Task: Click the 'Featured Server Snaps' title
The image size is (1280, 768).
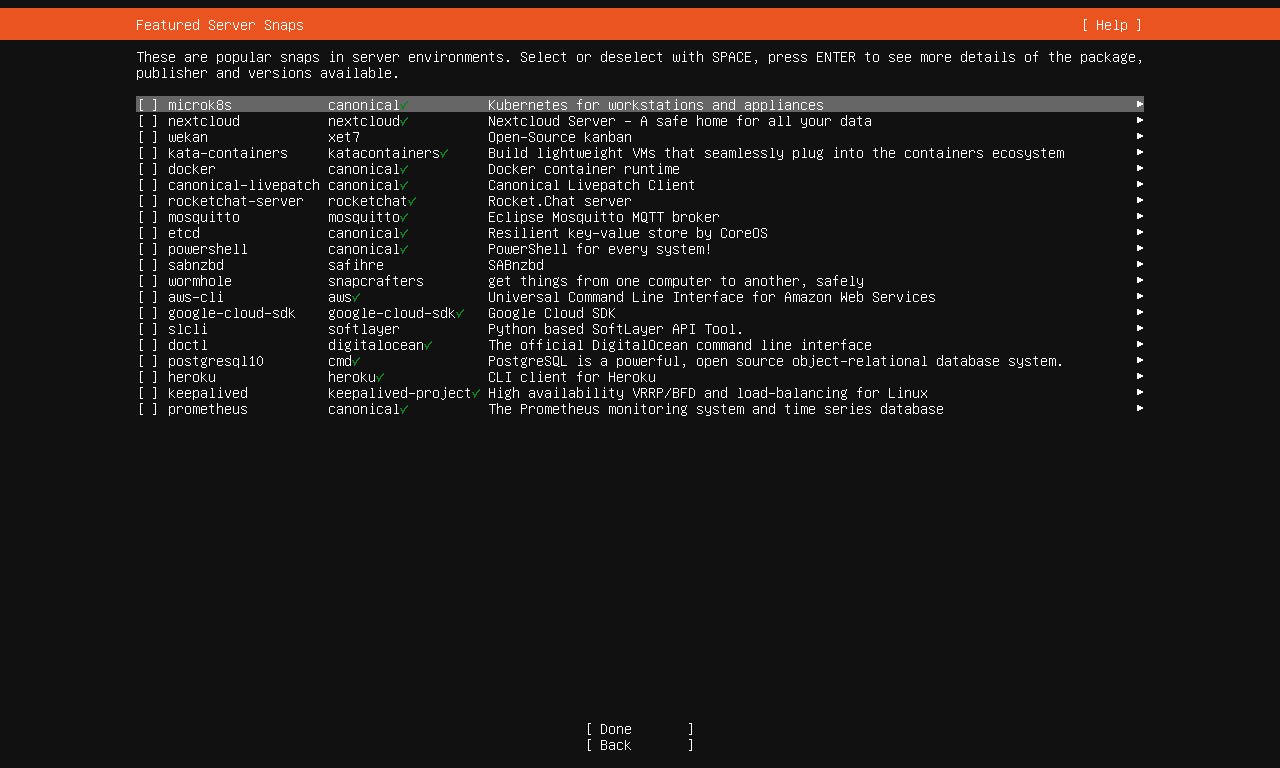Action: point(220,25)
